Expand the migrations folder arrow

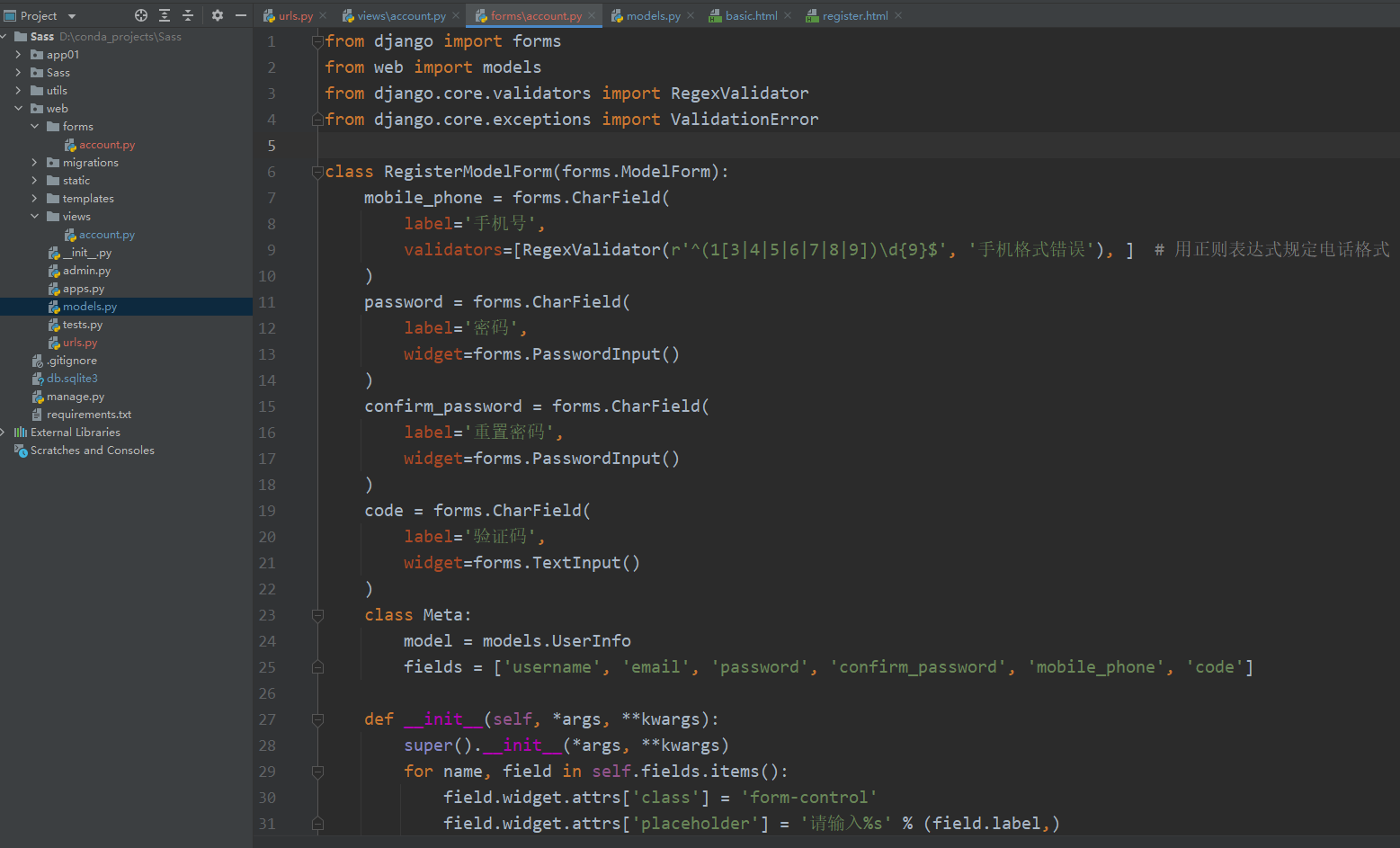point(34,163)
